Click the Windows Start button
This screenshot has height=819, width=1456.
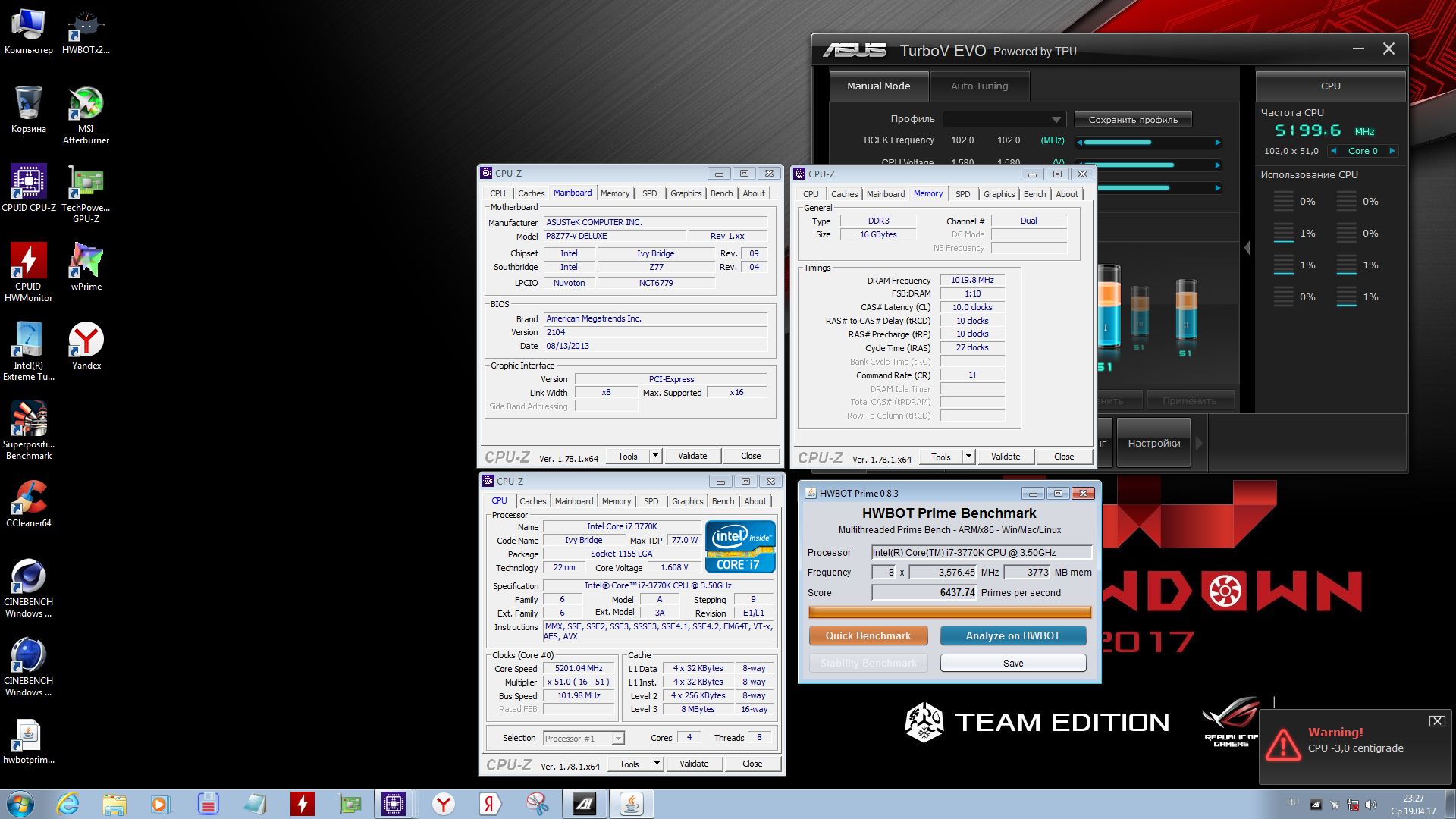pos(20,804)
